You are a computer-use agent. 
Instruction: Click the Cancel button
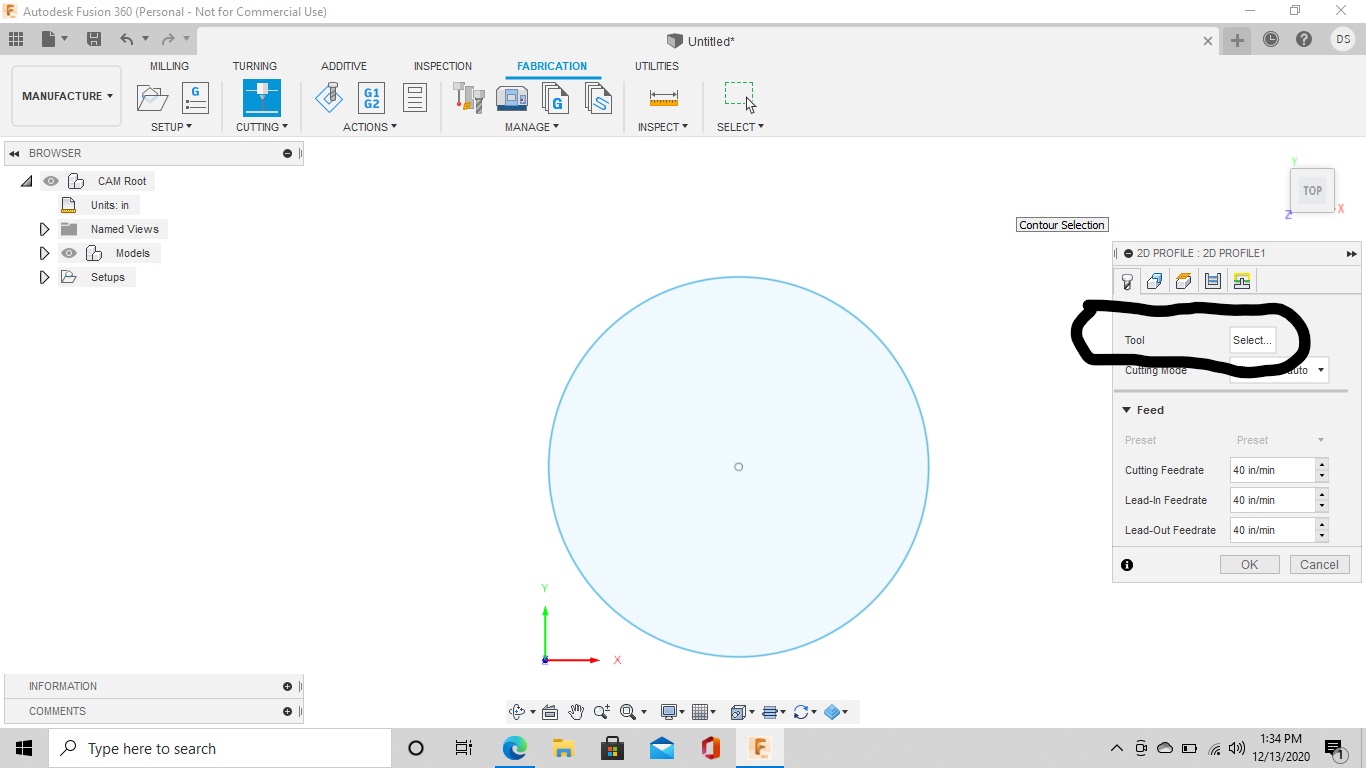tap(1319, 565)
